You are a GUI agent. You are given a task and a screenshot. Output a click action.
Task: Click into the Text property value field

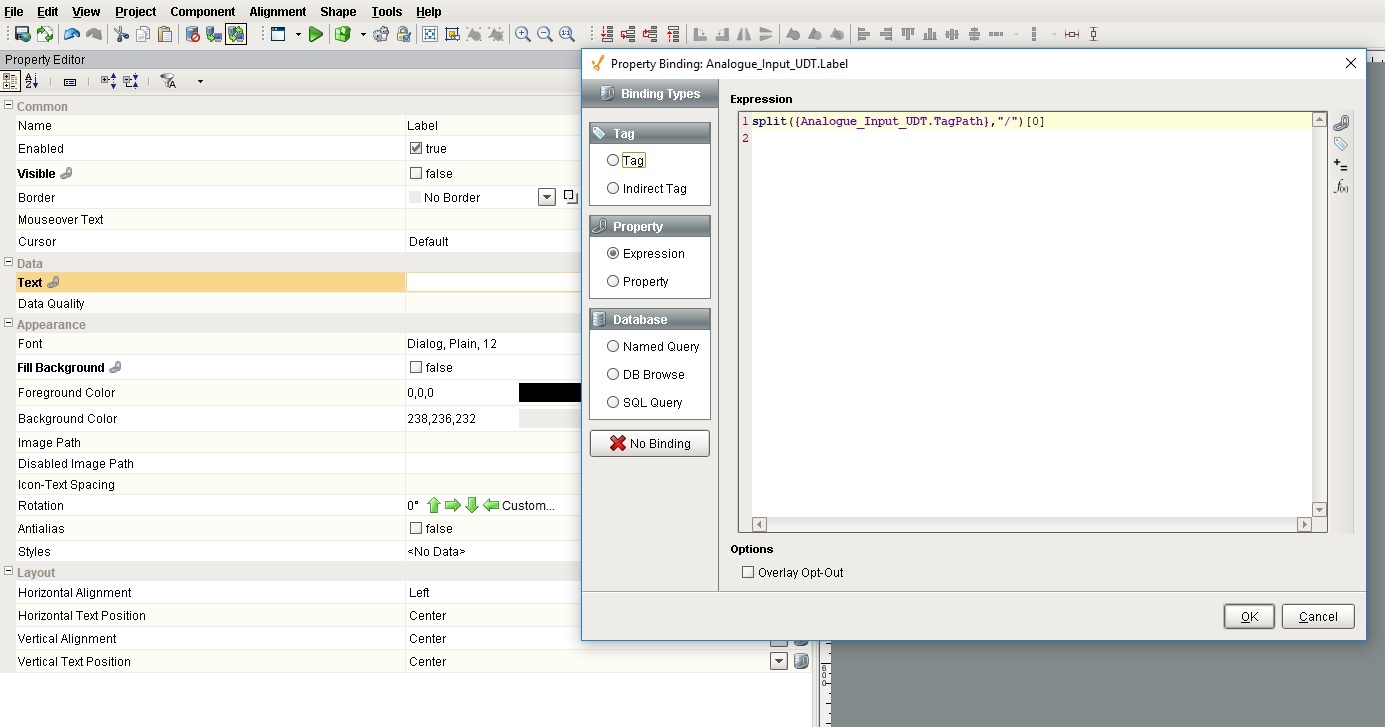[493, 283]
